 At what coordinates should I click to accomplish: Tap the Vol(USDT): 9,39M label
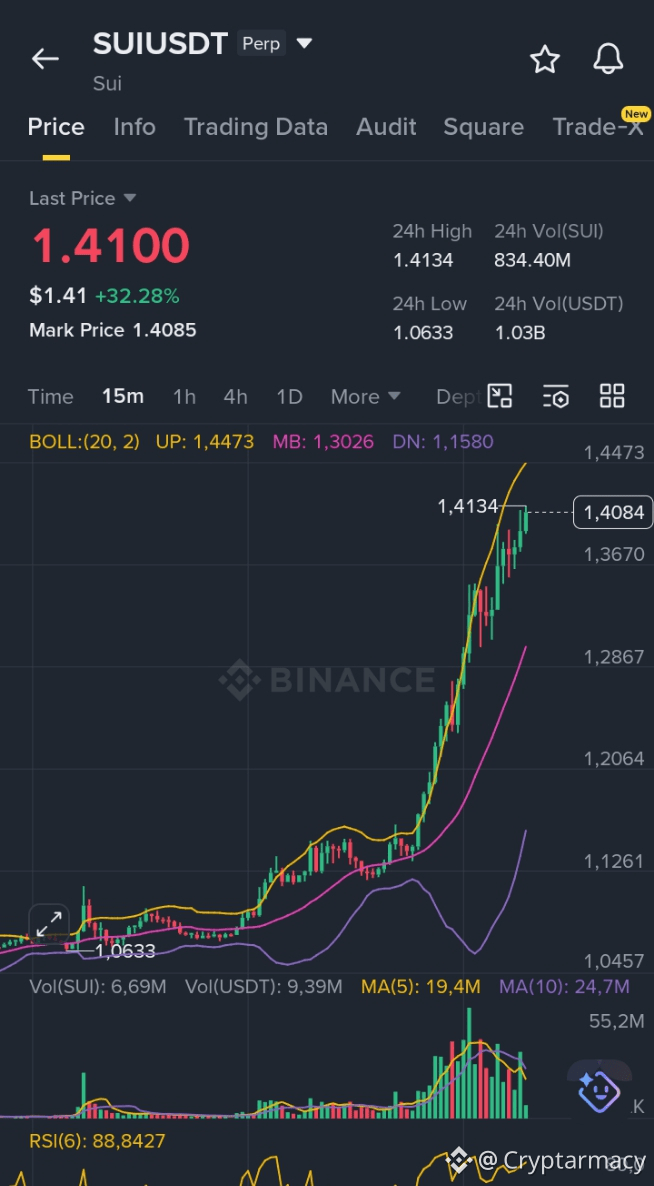point(264,986)
